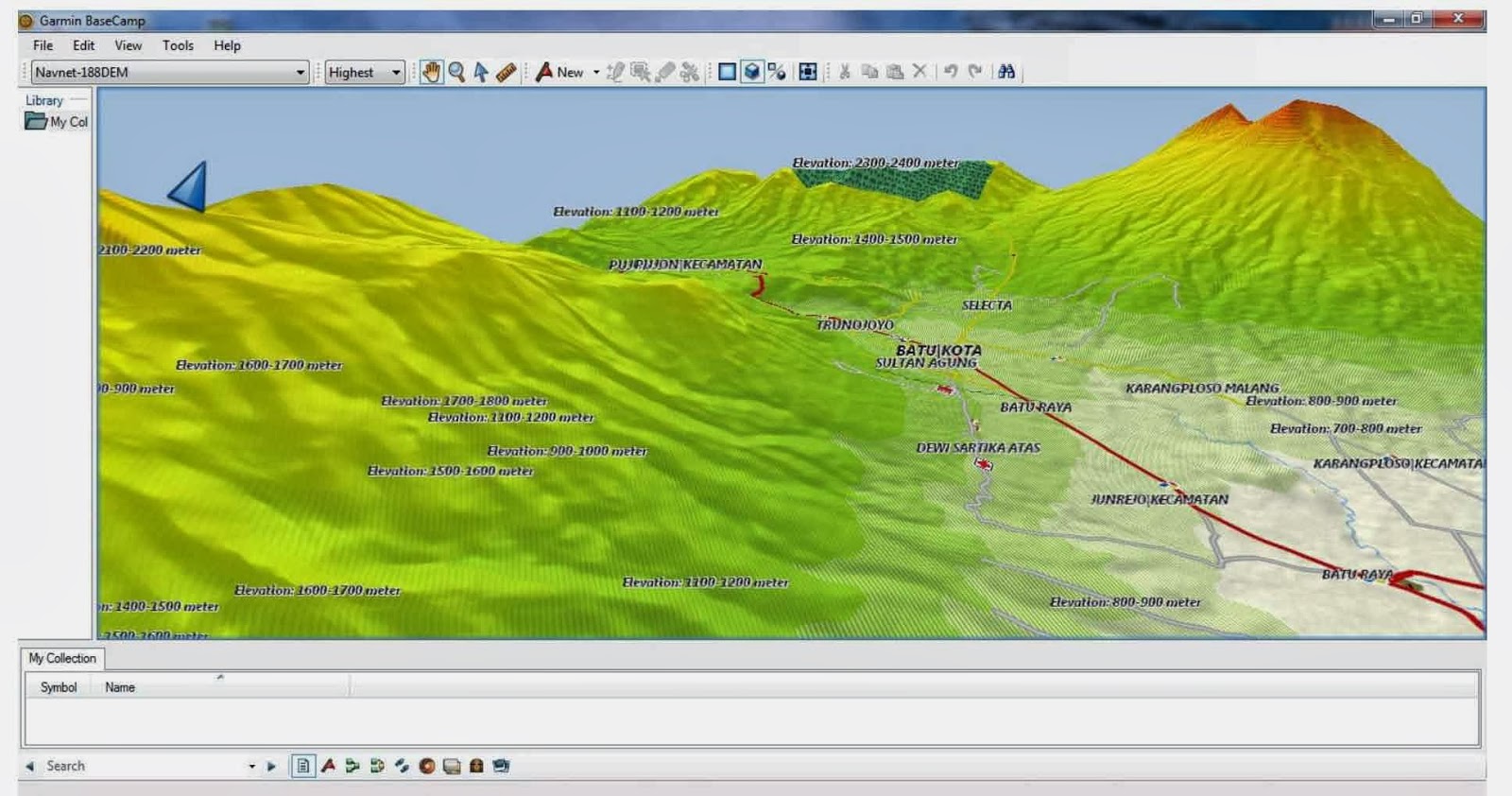
Task: Toggle the 3D map view button
Action: pyautogui.click(x=751, y=72)
